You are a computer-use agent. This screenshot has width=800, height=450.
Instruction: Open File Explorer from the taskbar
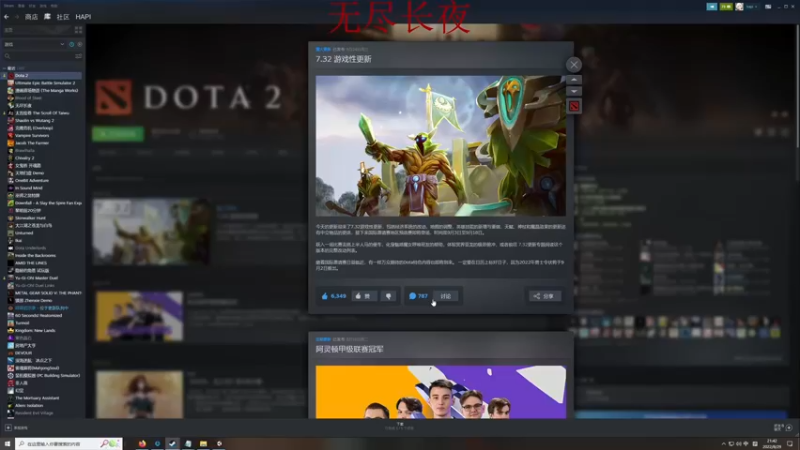(204, 444)
